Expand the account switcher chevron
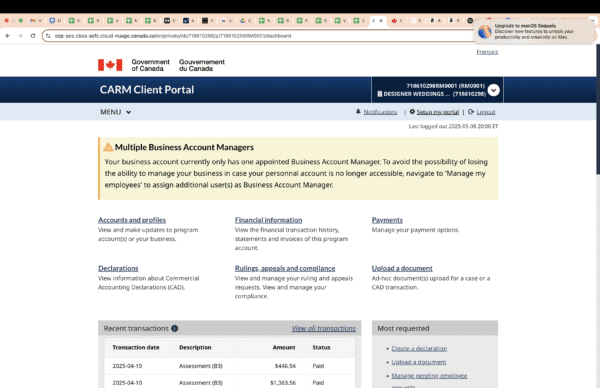The image size is (600, 388). click(x=494, y=90)
